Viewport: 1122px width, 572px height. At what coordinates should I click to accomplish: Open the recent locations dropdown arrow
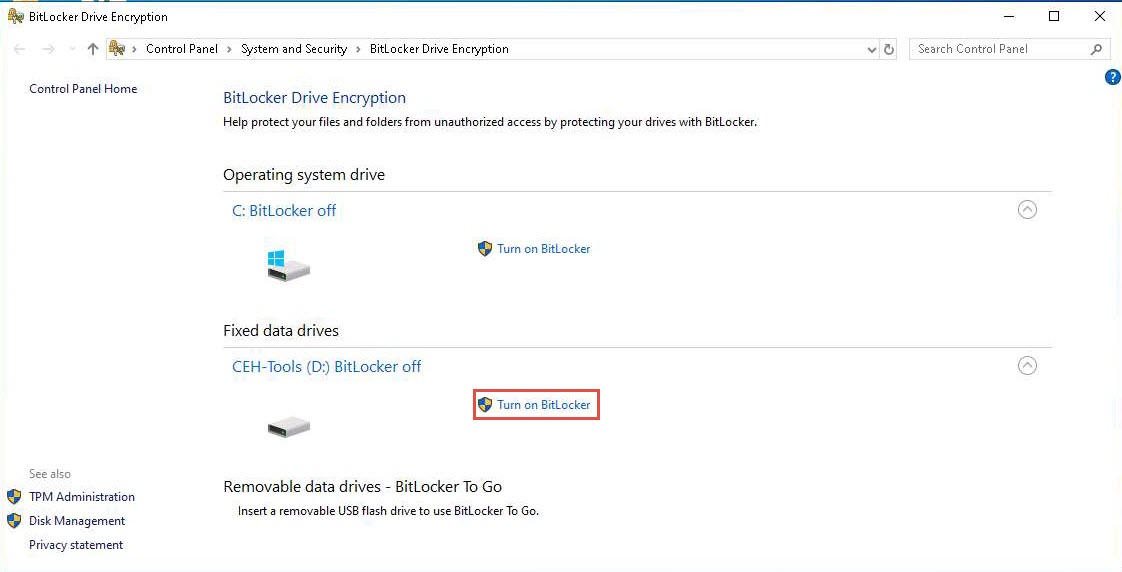click(72, 49)
